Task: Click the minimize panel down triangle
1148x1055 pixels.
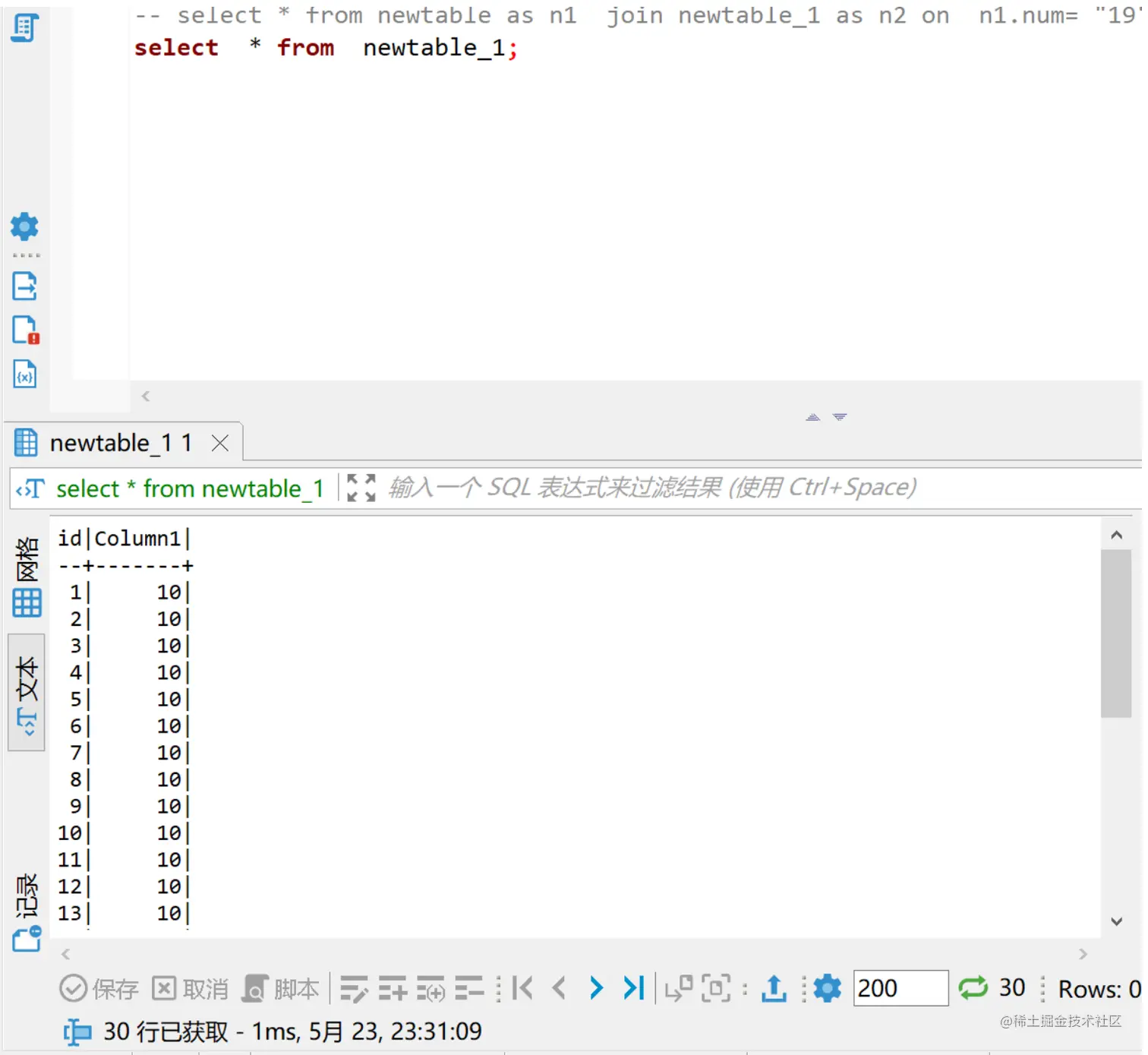Action: [839, 417]
